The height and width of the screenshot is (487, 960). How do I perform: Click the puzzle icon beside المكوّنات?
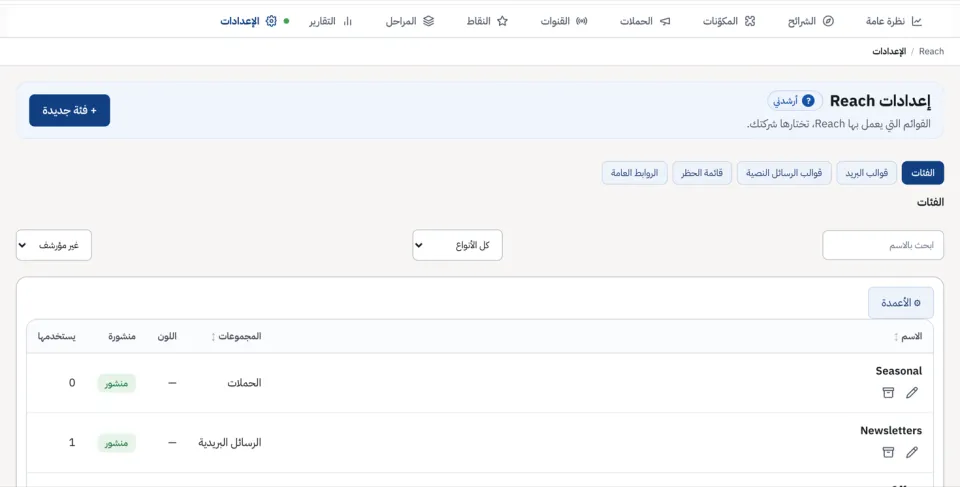749,21
